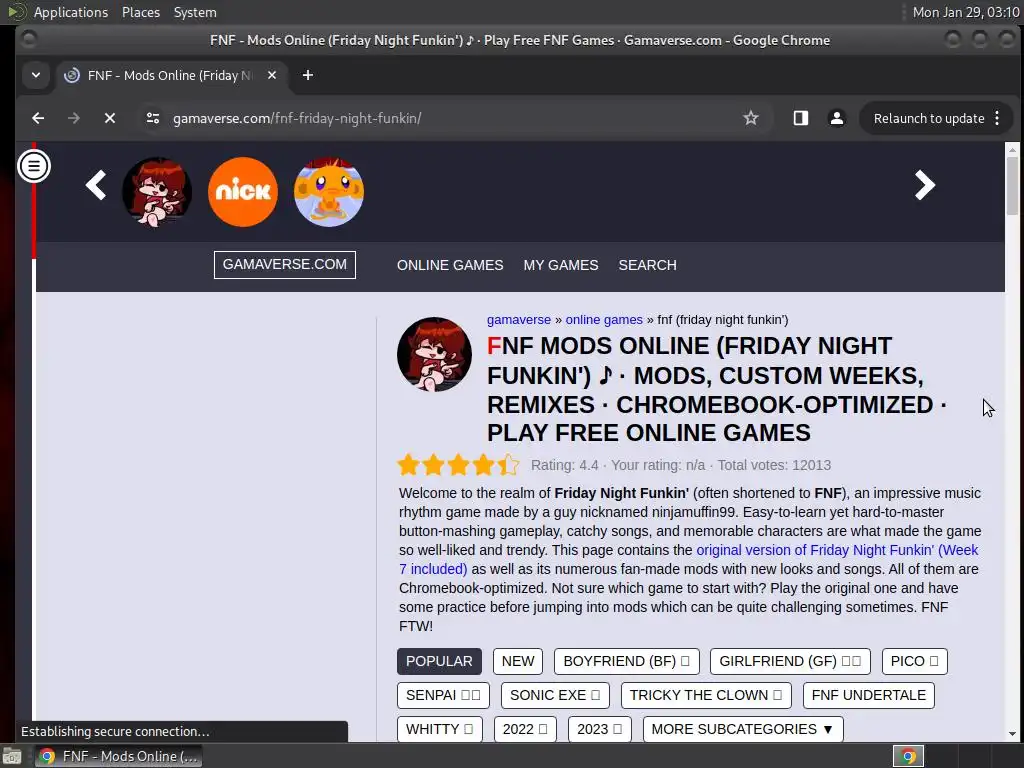Open the orange monkey game icon

329,192
